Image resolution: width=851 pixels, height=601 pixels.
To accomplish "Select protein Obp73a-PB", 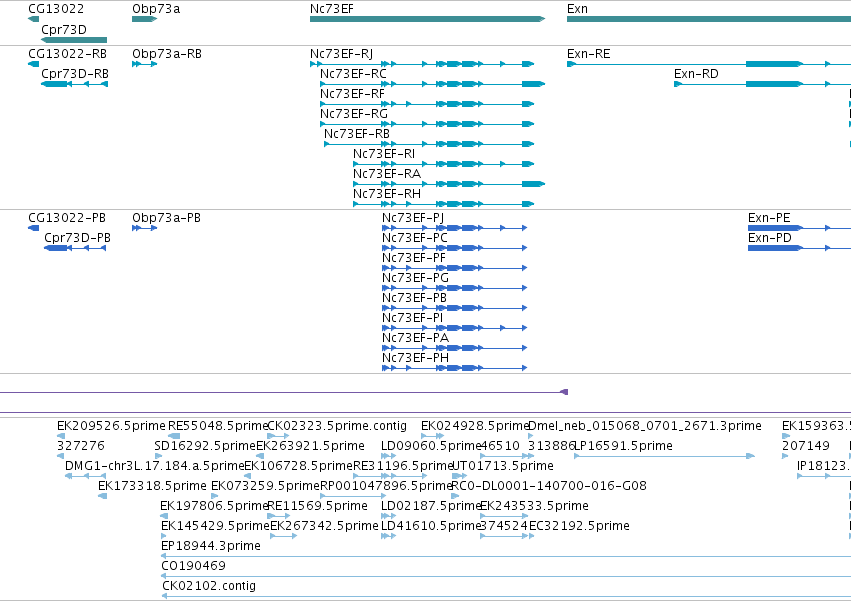I will click(166, 218).
